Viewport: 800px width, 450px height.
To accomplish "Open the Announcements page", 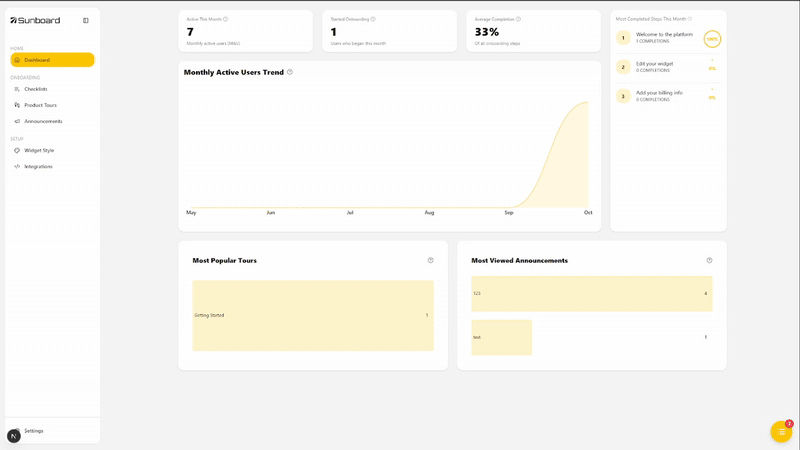I will pyautogui.click(x=43, y=121).
